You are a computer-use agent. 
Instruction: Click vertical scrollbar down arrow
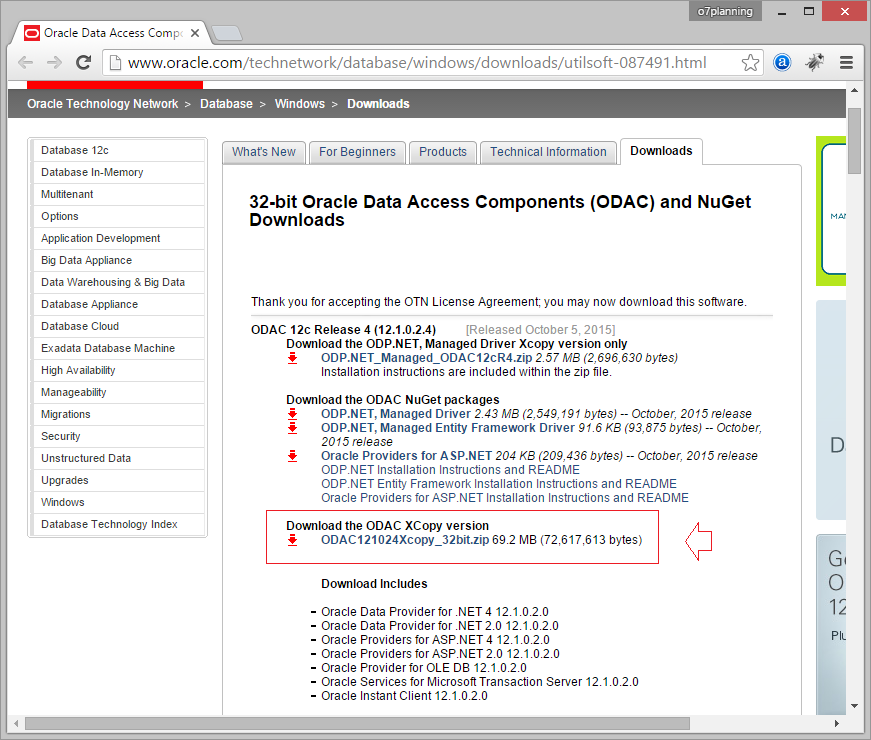(x=854, y=706)
